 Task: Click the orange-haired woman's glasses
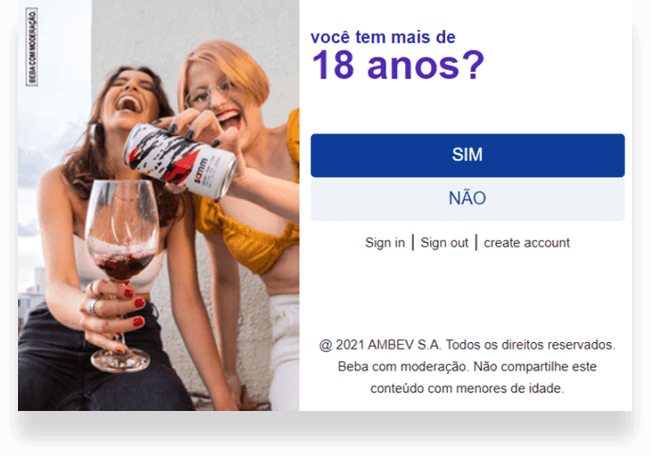[209, 93]
